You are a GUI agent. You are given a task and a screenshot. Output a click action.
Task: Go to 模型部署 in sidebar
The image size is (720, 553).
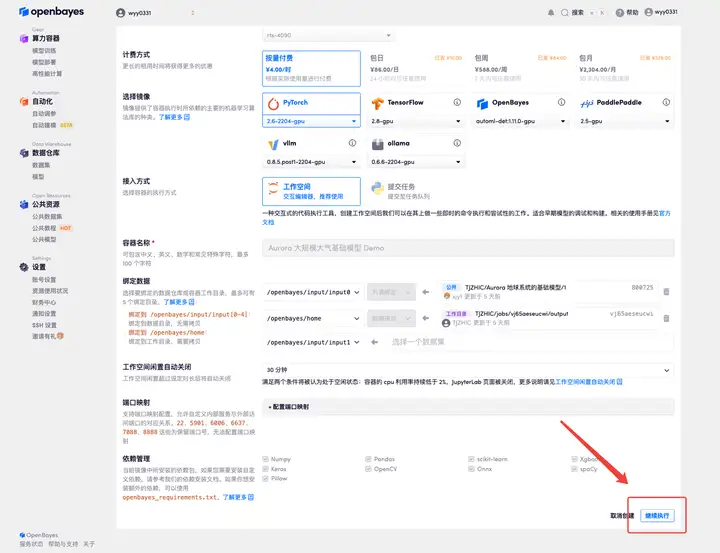click(x=44, y=62)
